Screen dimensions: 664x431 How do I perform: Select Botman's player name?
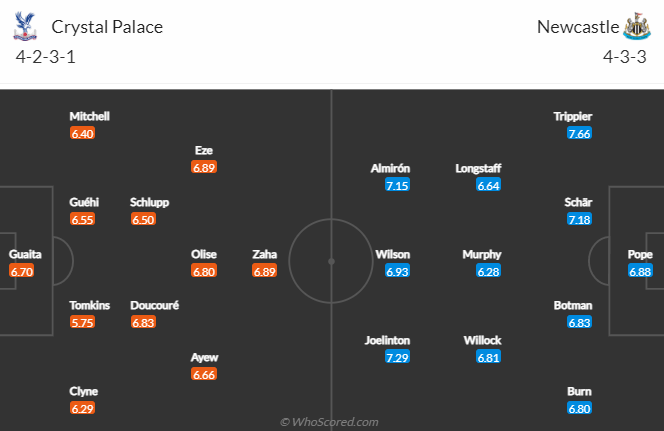tap(573, 305)
